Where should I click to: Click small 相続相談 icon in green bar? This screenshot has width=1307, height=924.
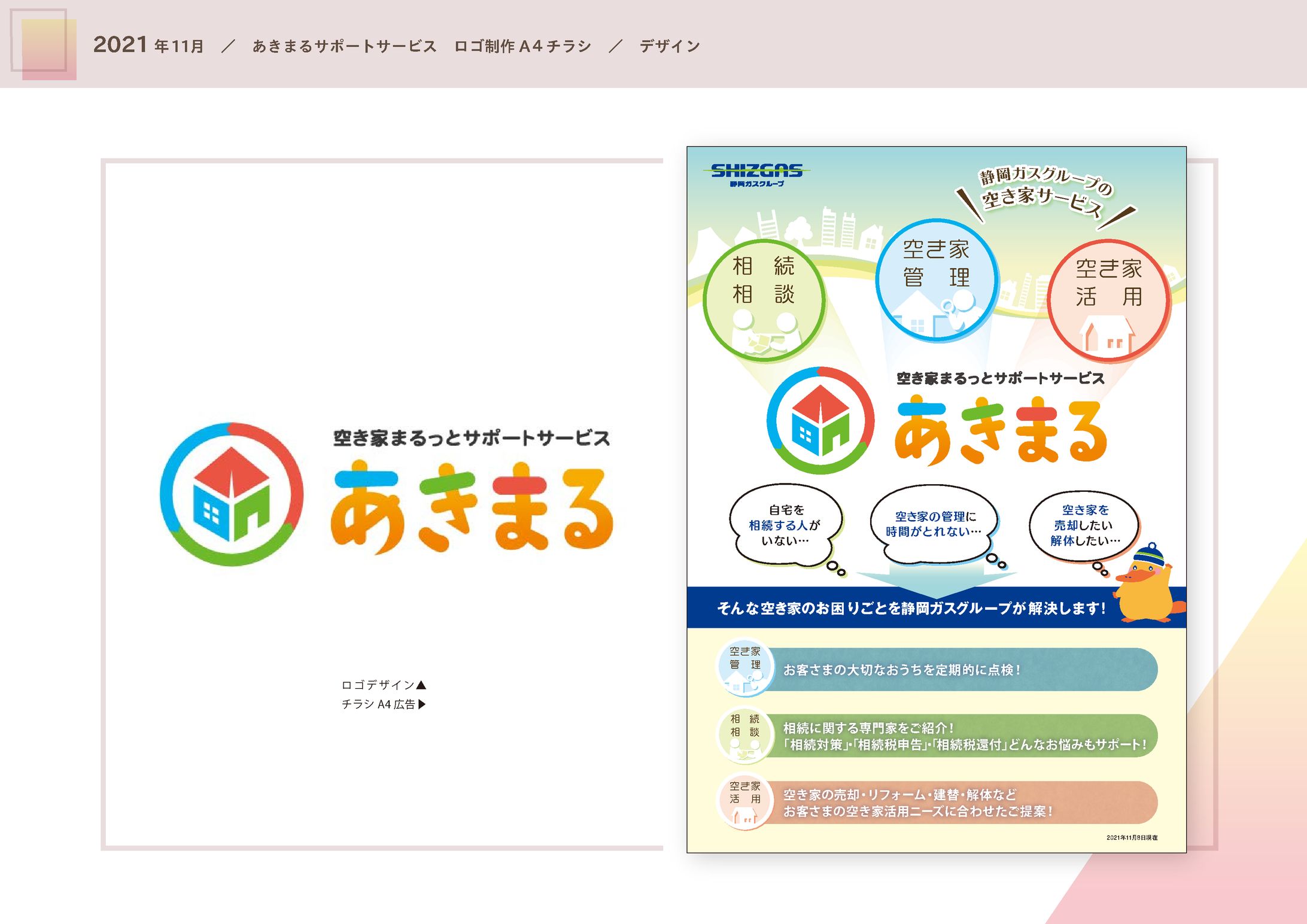[744, 735]
